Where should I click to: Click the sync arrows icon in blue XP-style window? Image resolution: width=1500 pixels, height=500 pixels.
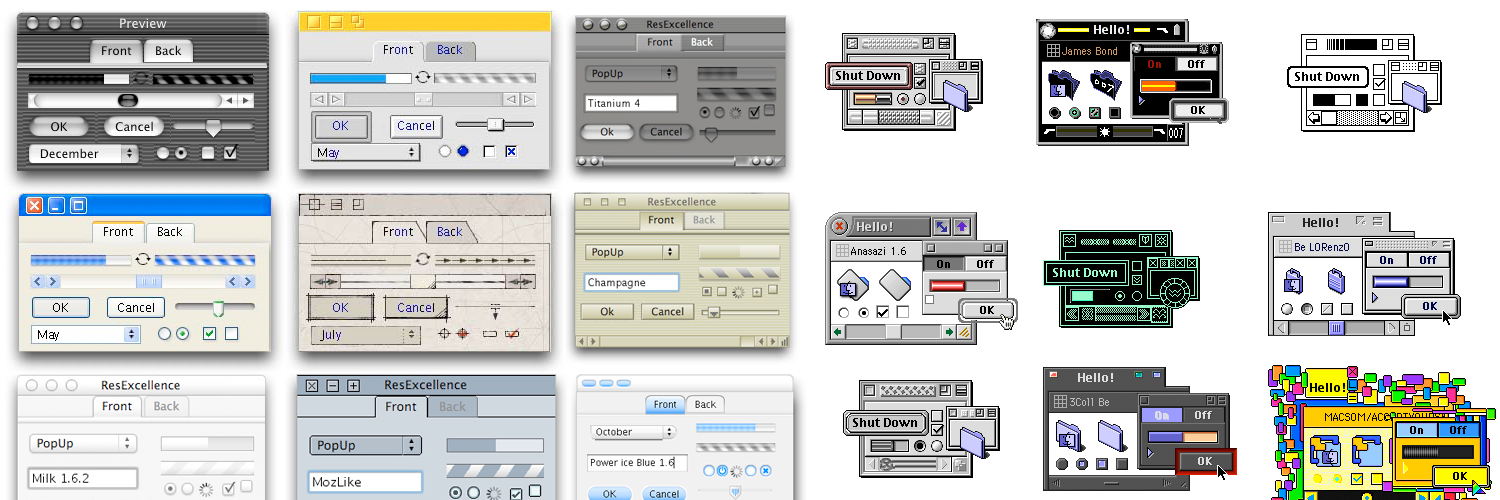point(144,259)
